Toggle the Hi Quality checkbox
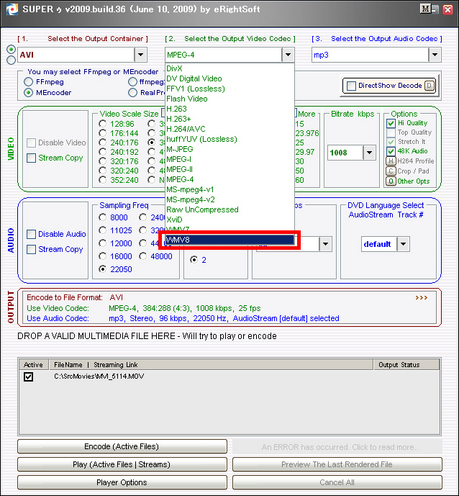Viewport: 459px width, 496px height. pos(391,123)
